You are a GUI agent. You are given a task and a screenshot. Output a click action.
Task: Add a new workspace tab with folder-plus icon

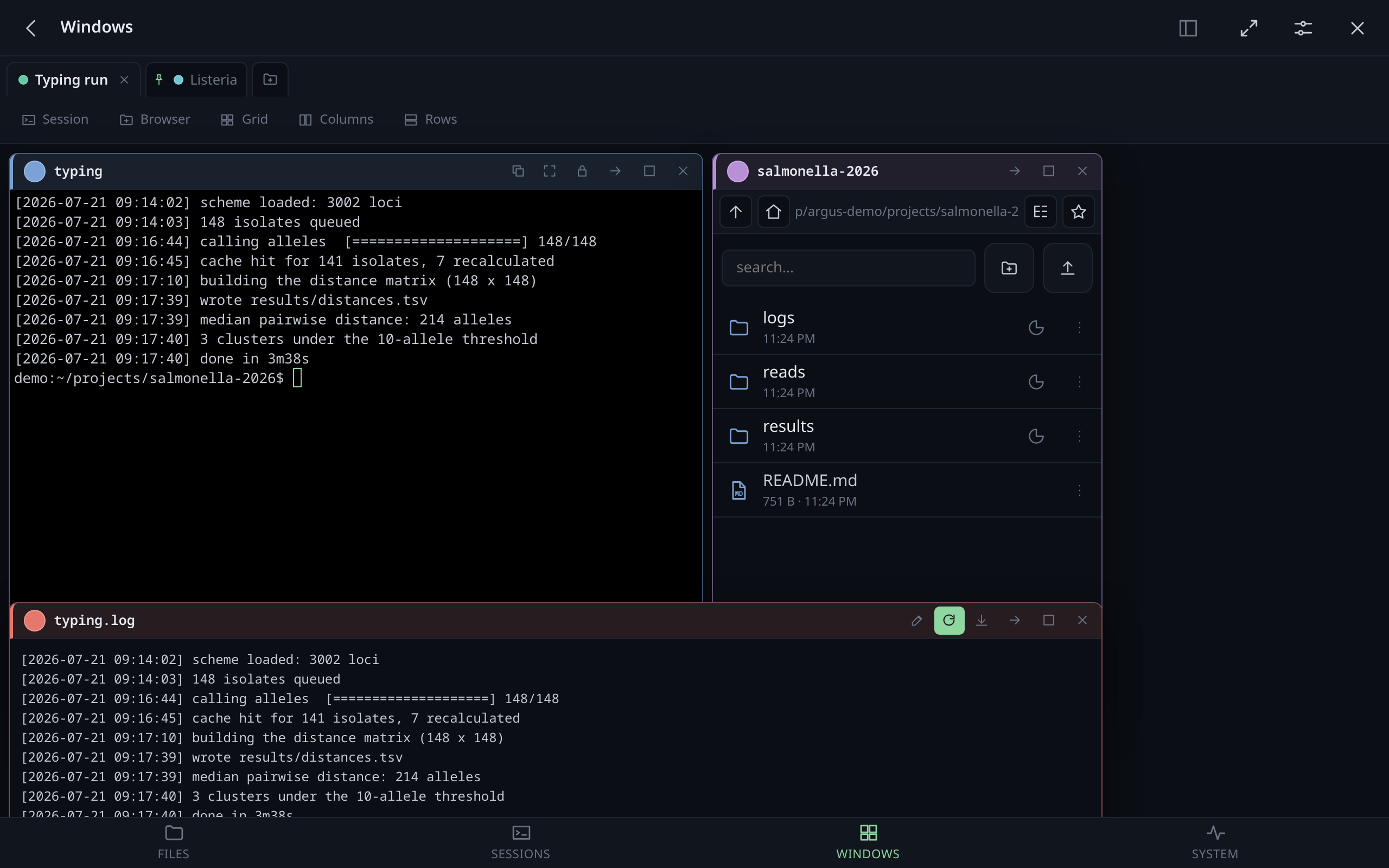pos(270,79)
